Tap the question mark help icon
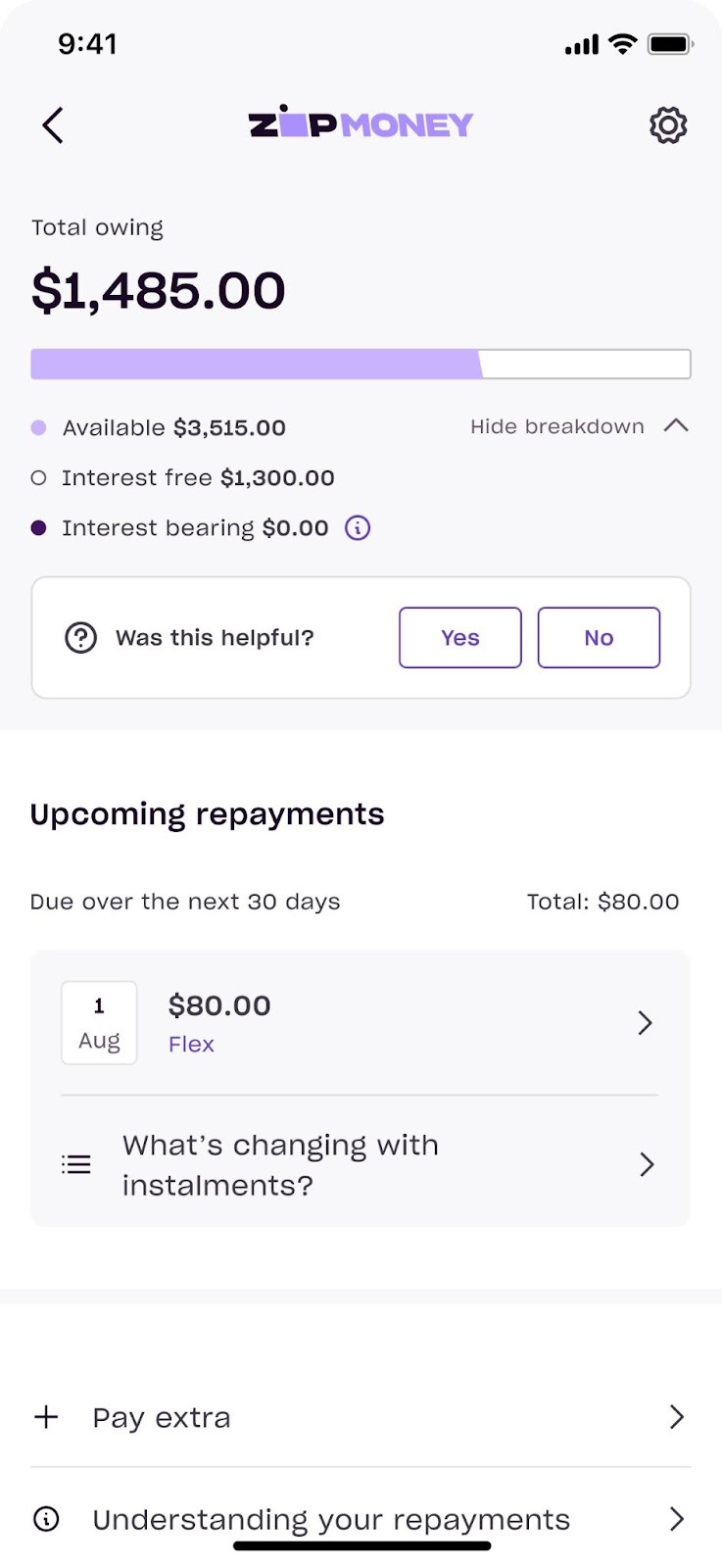Viewport: 722px width, 1568px height. (80, 638)
